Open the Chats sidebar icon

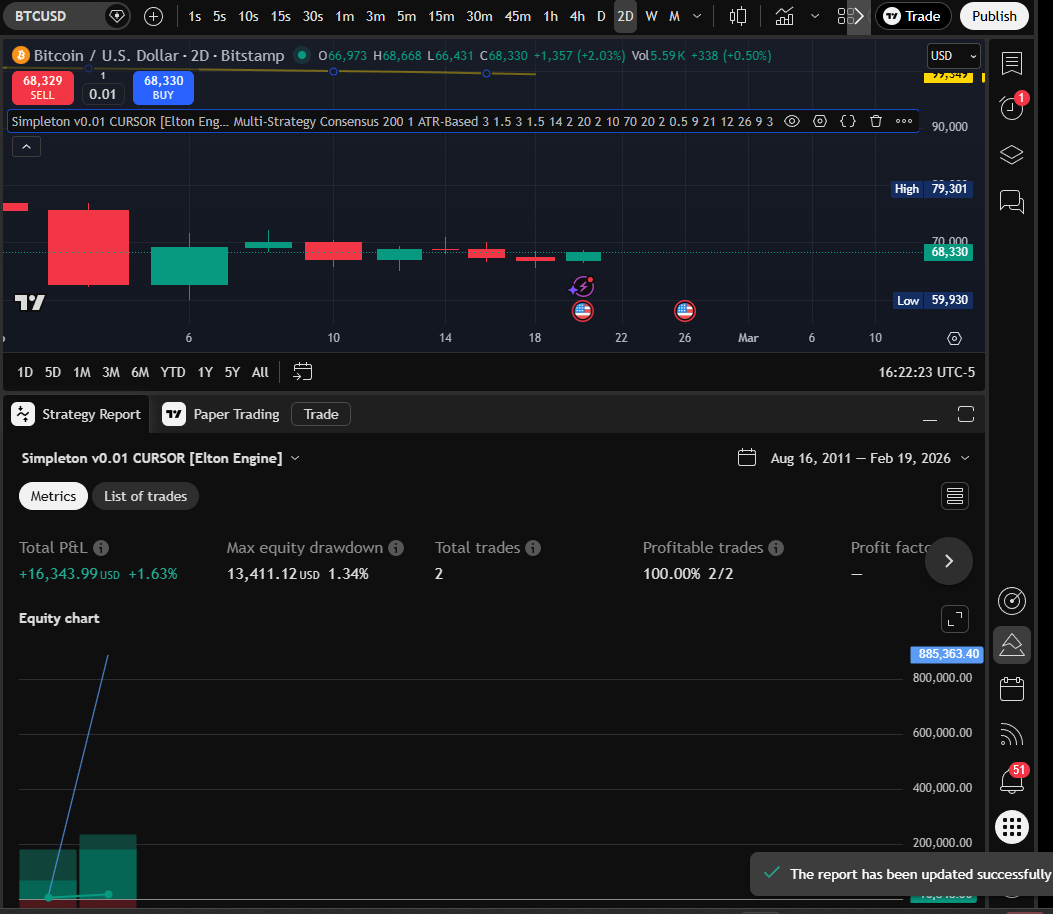[1011, 201]
